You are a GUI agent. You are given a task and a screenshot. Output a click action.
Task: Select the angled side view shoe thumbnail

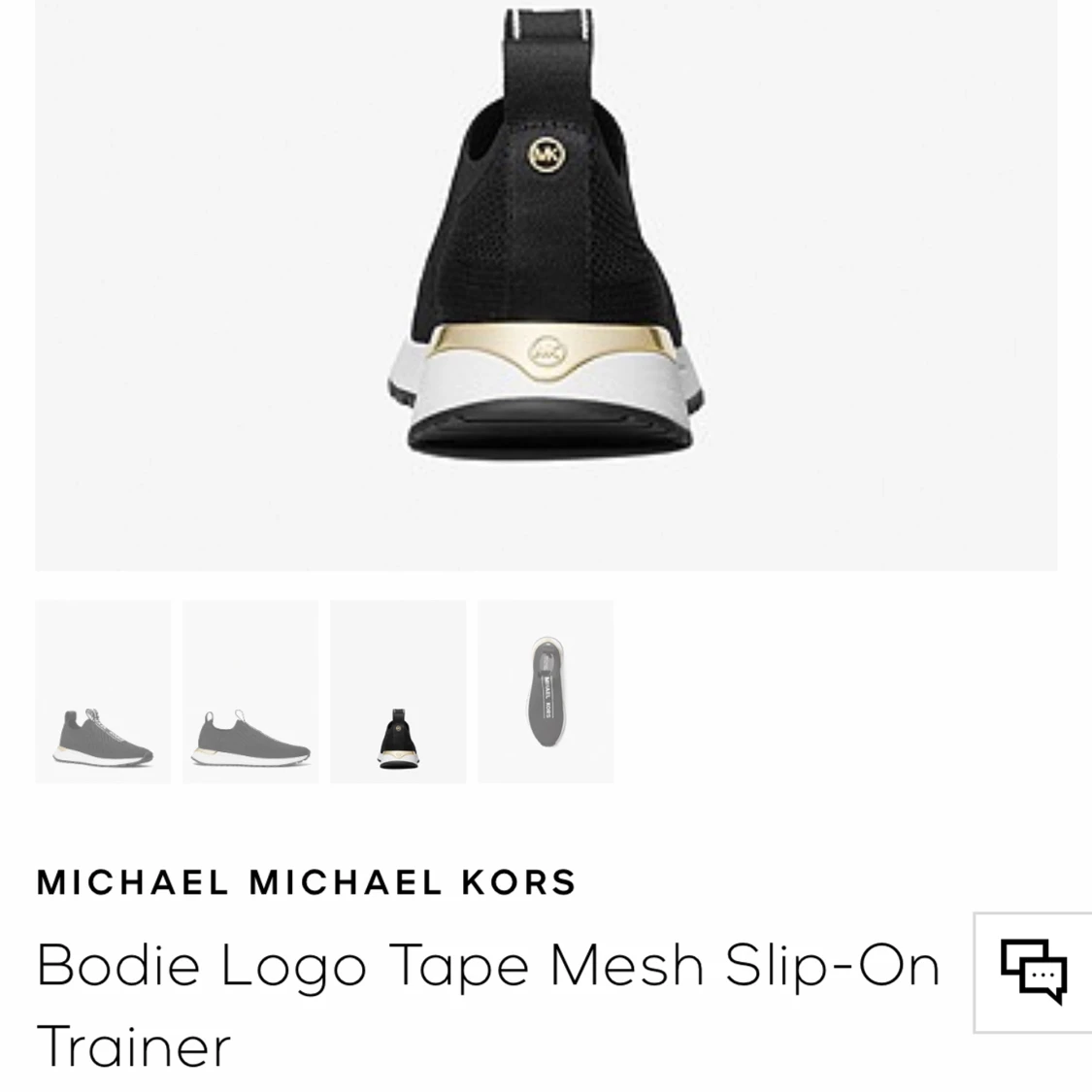pos(103,691)
